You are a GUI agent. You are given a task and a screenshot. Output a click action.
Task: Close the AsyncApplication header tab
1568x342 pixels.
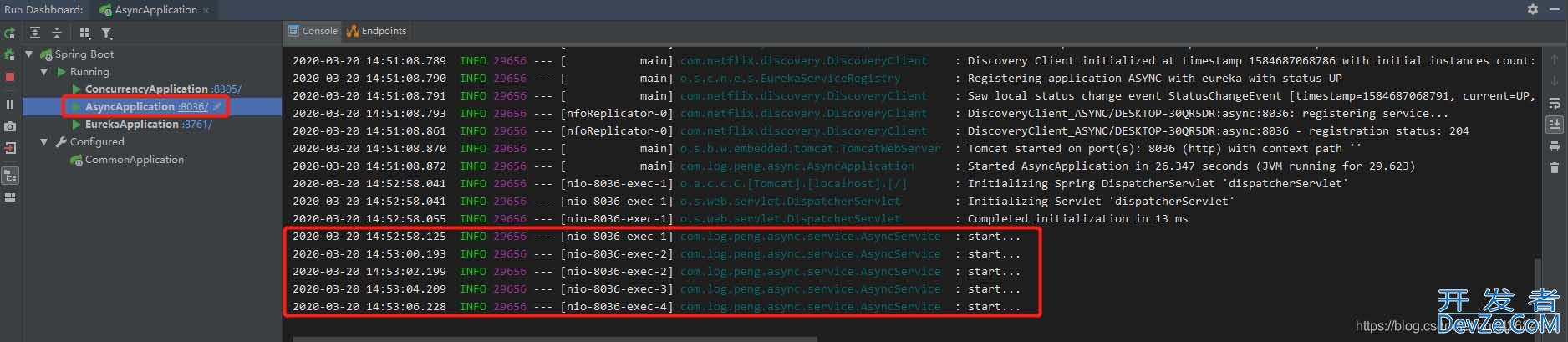click(206, 10)
